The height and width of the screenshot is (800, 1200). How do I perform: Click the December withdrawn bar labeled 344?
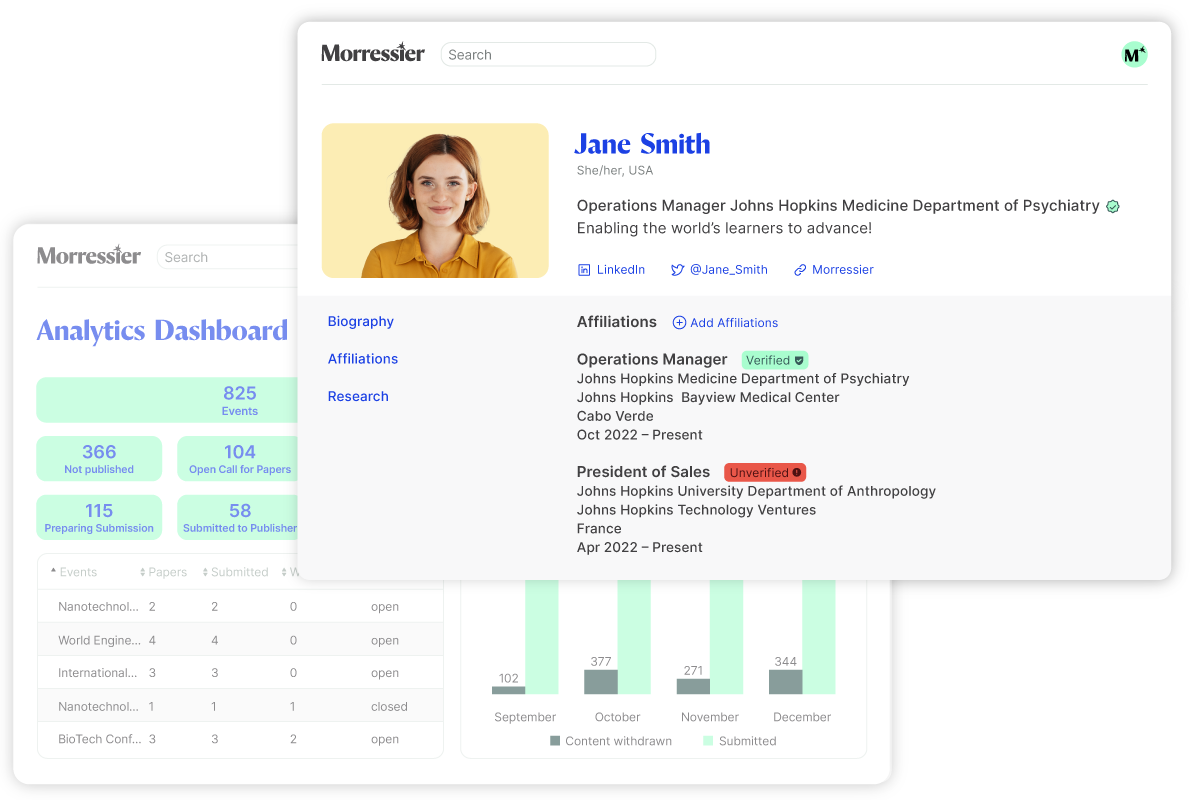pyautogui.click(x=785, y=682)
